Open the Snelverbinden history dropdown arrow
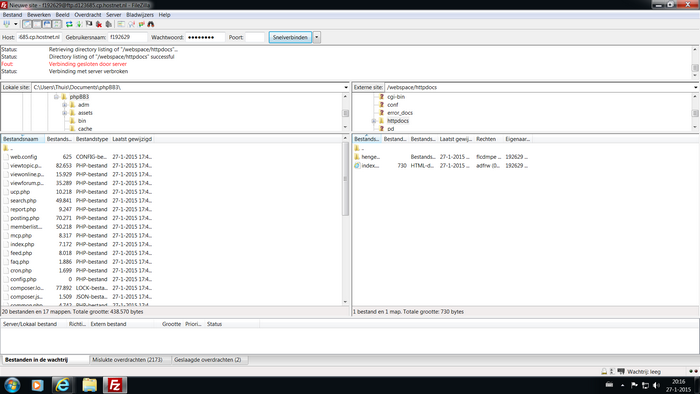Screen dimensions: 700x394 coord(317,37)
